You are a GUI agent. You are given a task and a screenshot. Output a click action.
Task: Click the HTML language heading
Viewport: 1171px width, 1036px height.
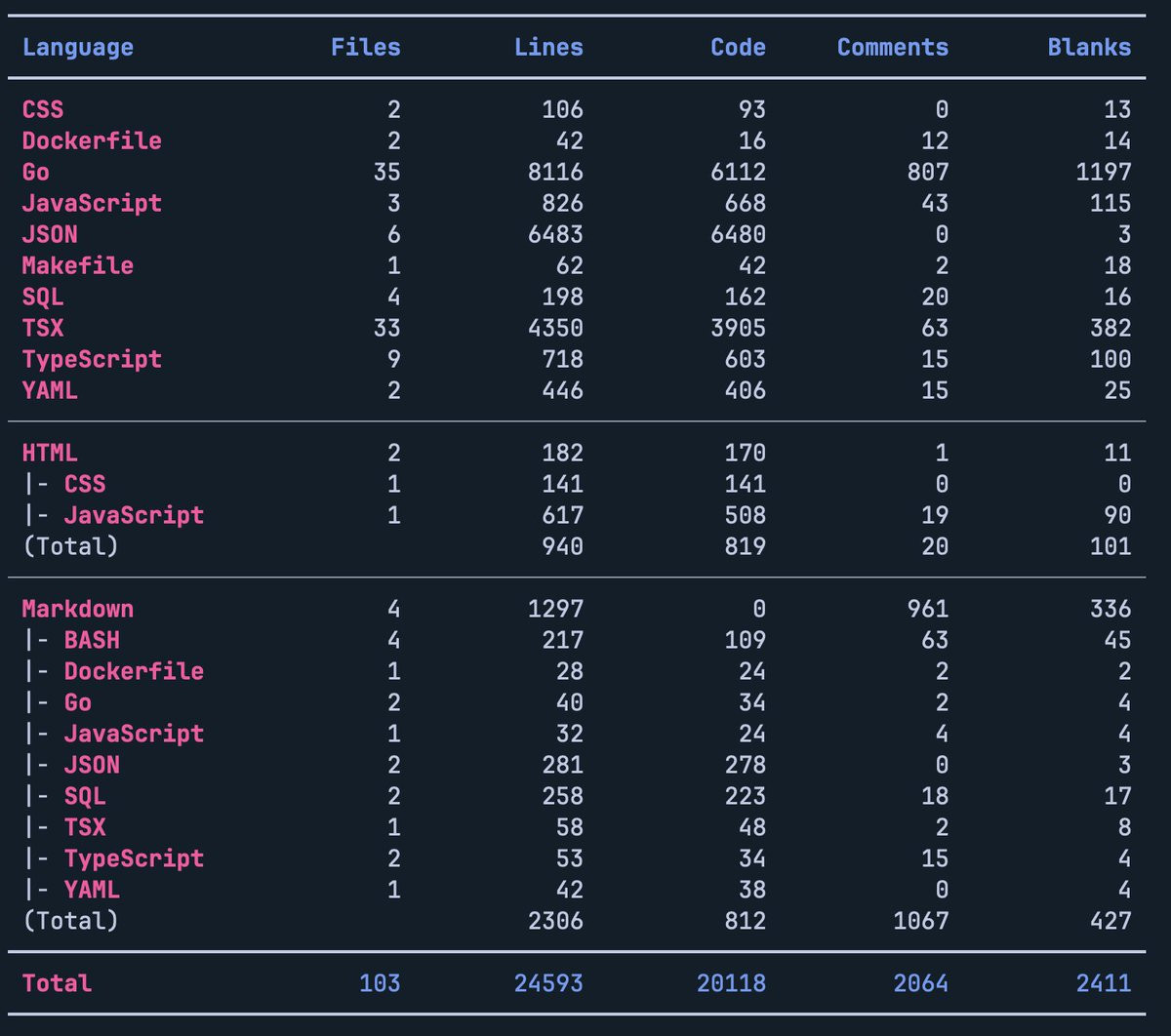[x=50, y=453]
